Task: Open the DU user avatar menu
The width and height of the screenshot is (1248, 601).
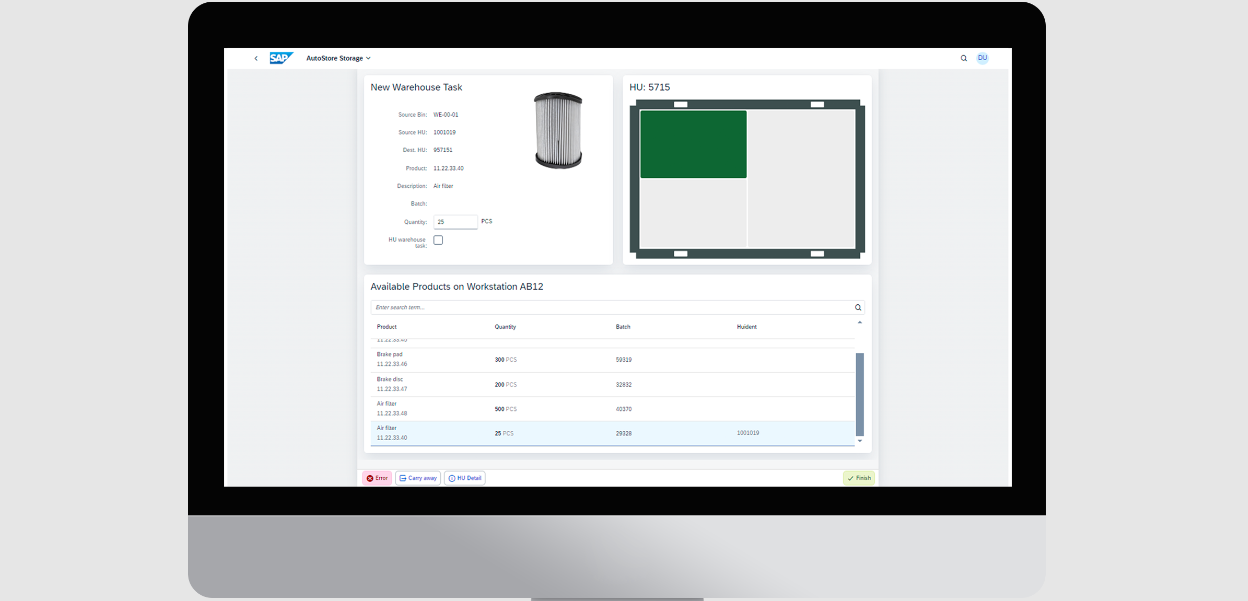Action: 982,58
